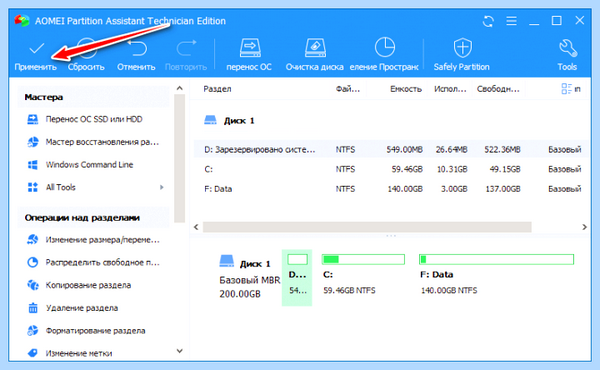Click the Применить checkmark toolbar button
This screenshot has width=600, height=370.
(x=36, y=55)
